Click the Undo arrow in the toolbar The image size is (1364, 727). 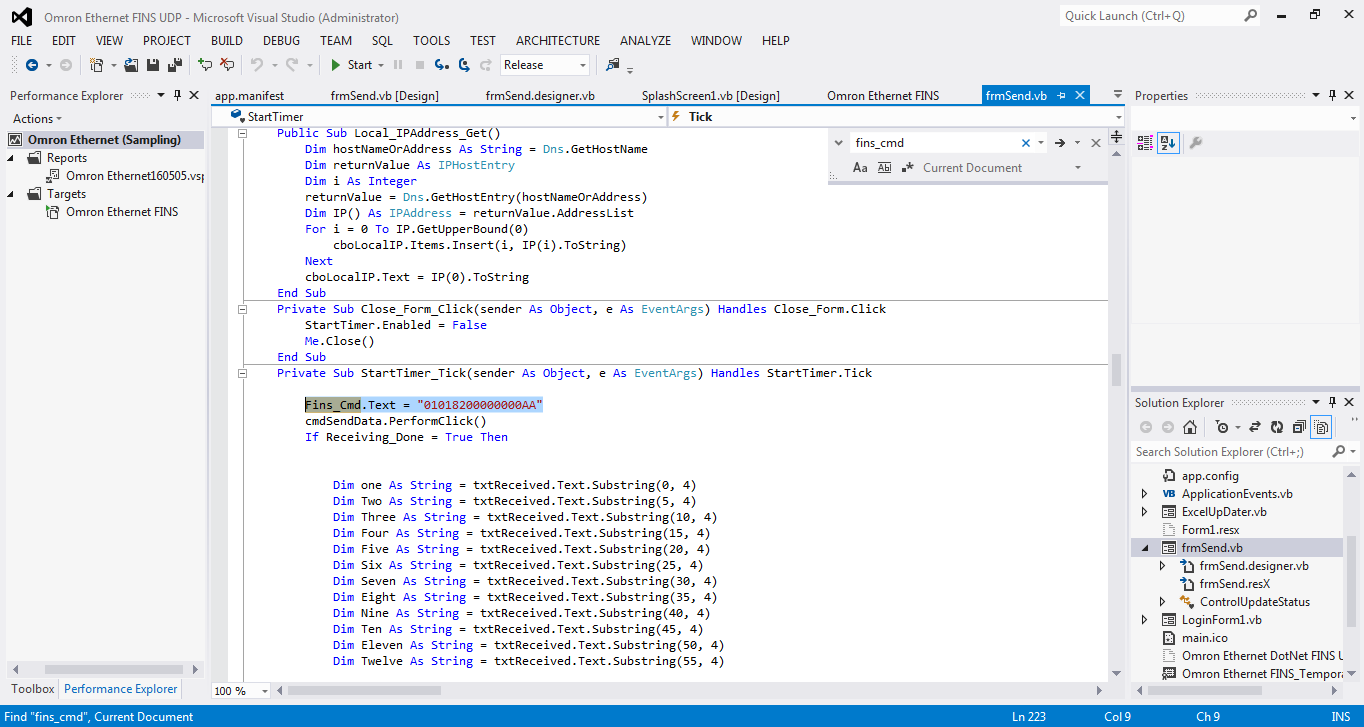257,65
